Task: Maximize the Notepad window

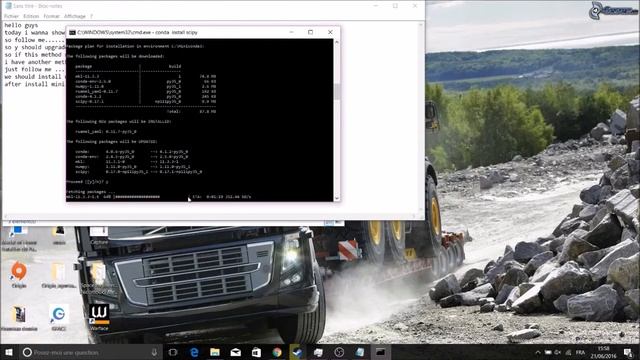Action: click(x=395, y=6)
